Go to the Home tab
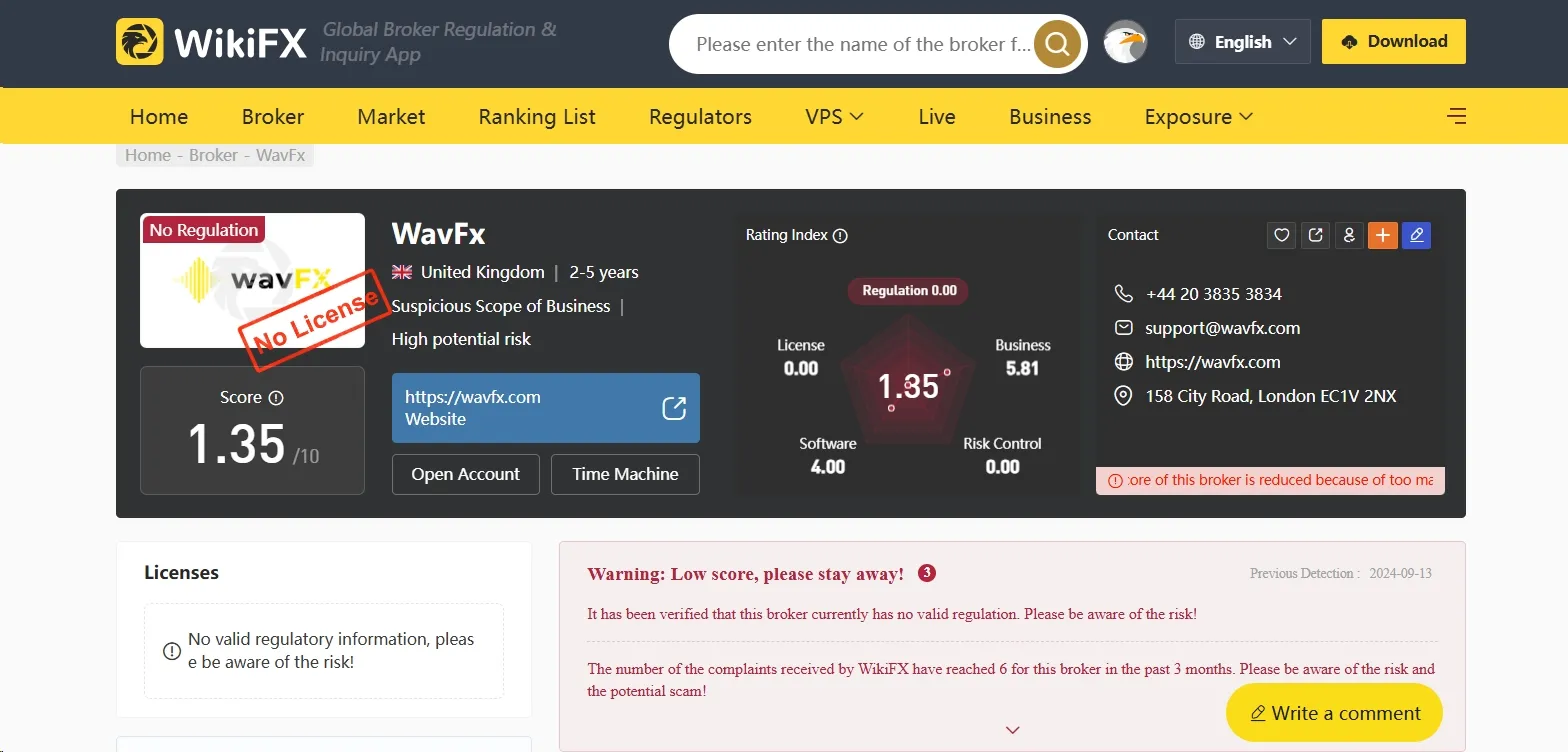The width and height of the screenshot is (1568, 752). [x=159, y=116]
